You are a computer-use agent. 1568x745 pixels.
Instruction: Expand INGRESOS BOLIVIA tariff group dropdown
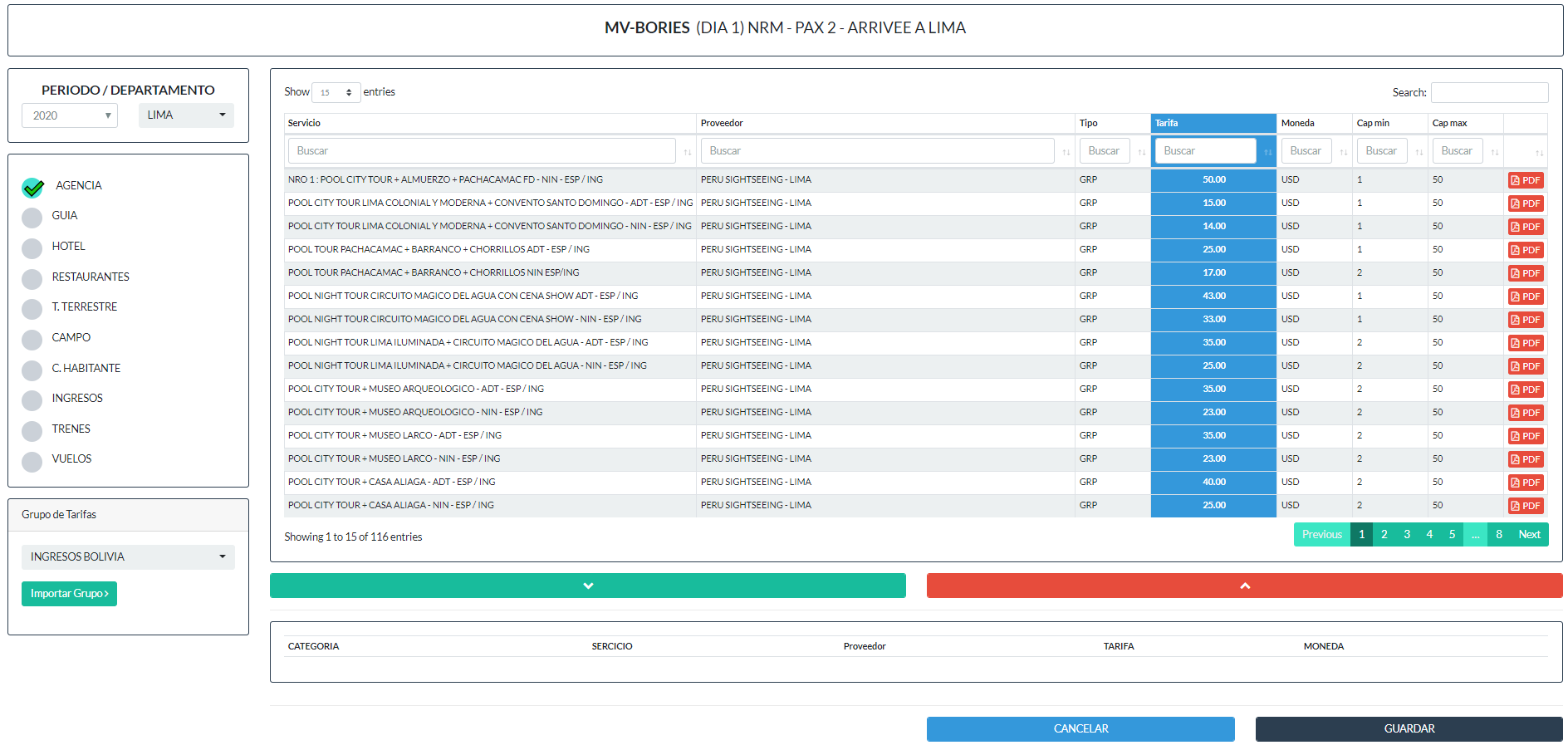pos(128,557)
